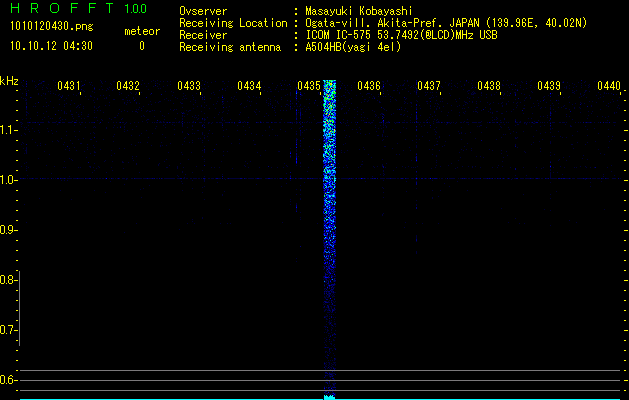Click the Receiving antenna label
Image resolution: width=629 pixels, height=400 pixels.
(230, 47)
